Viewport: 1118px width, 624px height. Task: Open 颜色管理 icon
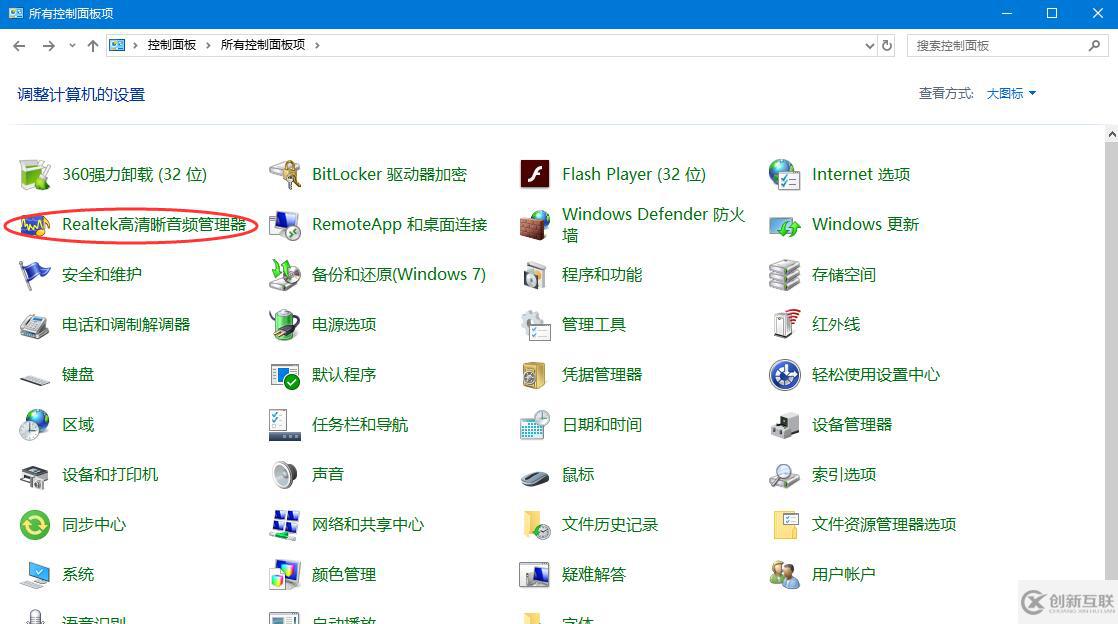tap(284, 576)
